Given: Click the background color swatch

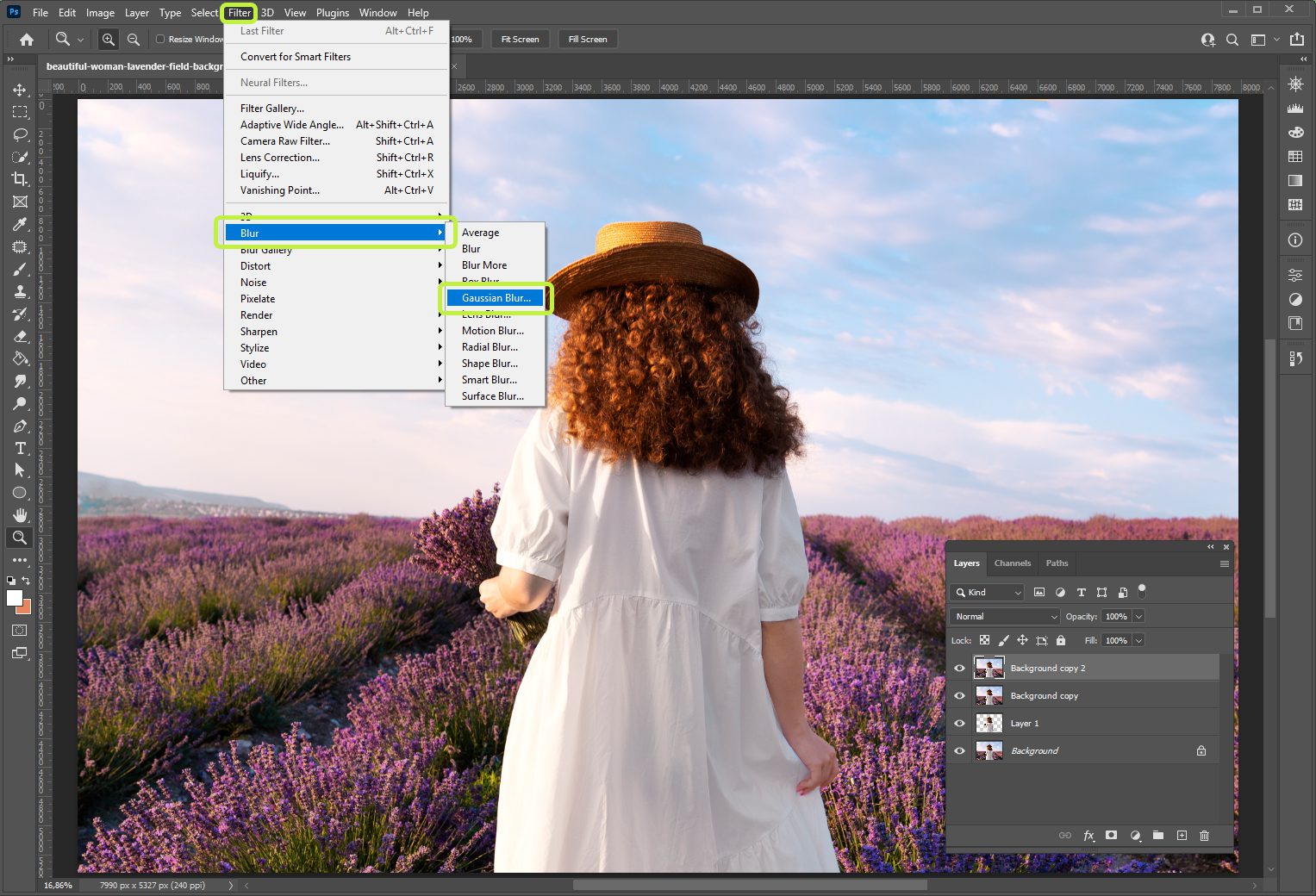Looking at the screenshot, I should click(x=25, y=607).
